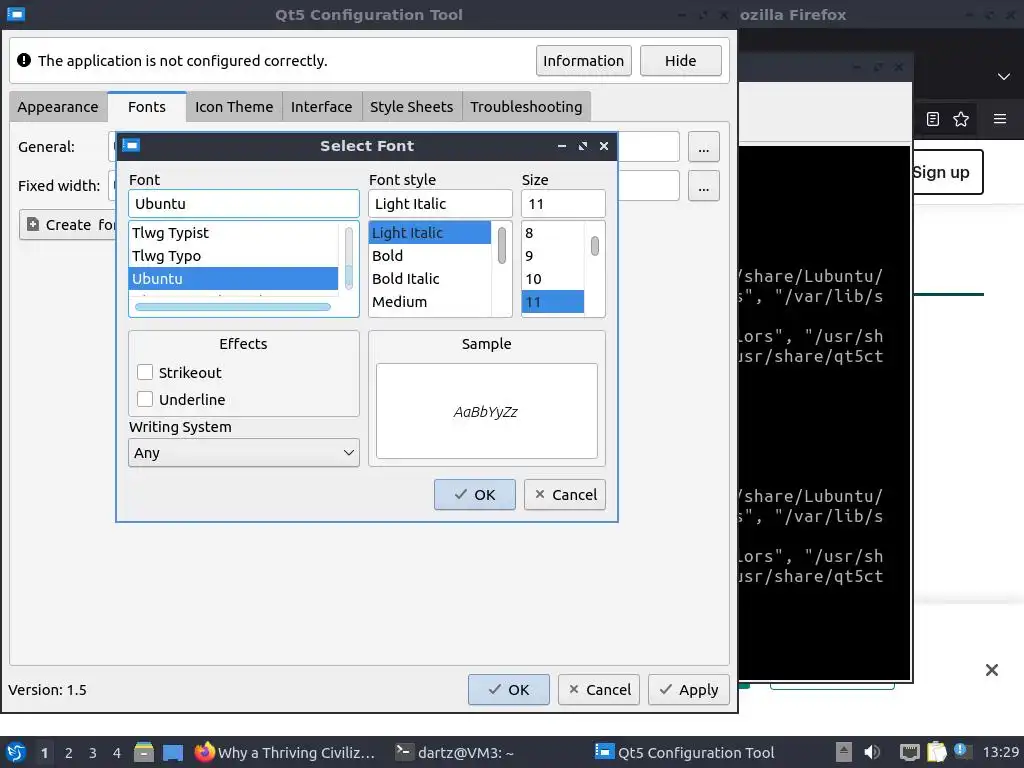Image resolution: width=1024 pixels, height=768 pixels.
Task: Open the file manager taskbar icon
Action: [144, 752]
